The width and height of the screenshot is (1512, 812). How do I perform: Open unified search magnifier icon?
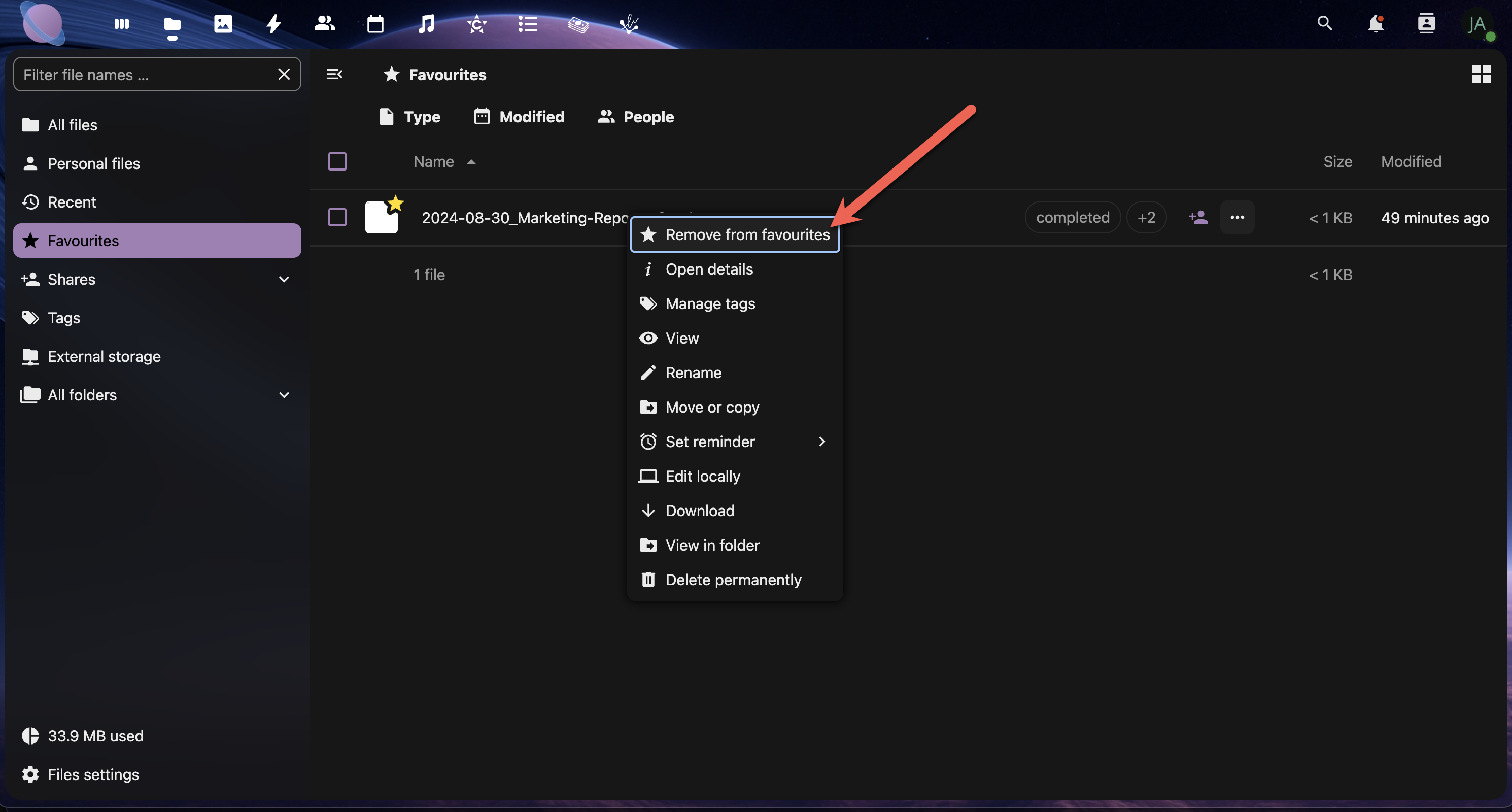(x=1325, y=24)
